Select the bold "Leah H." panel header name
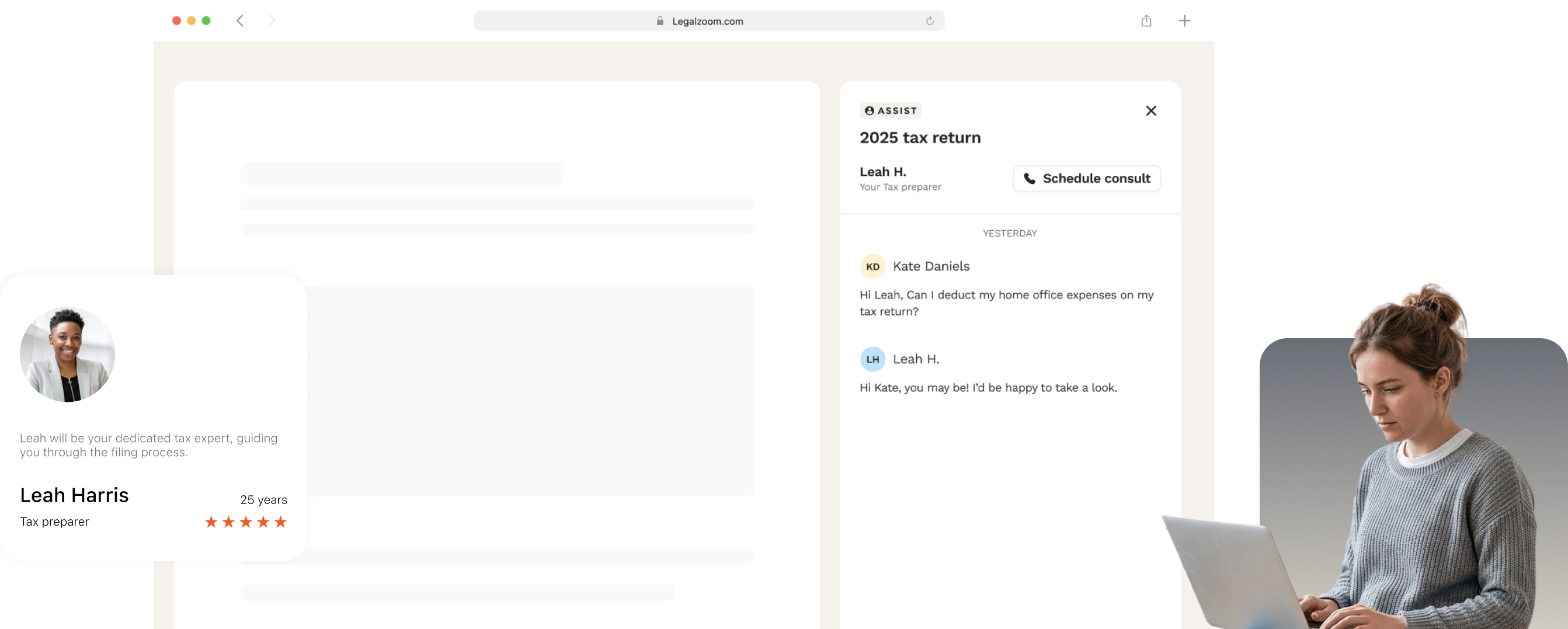Screen dimensions: 1568x629 (x=882, y=172)
